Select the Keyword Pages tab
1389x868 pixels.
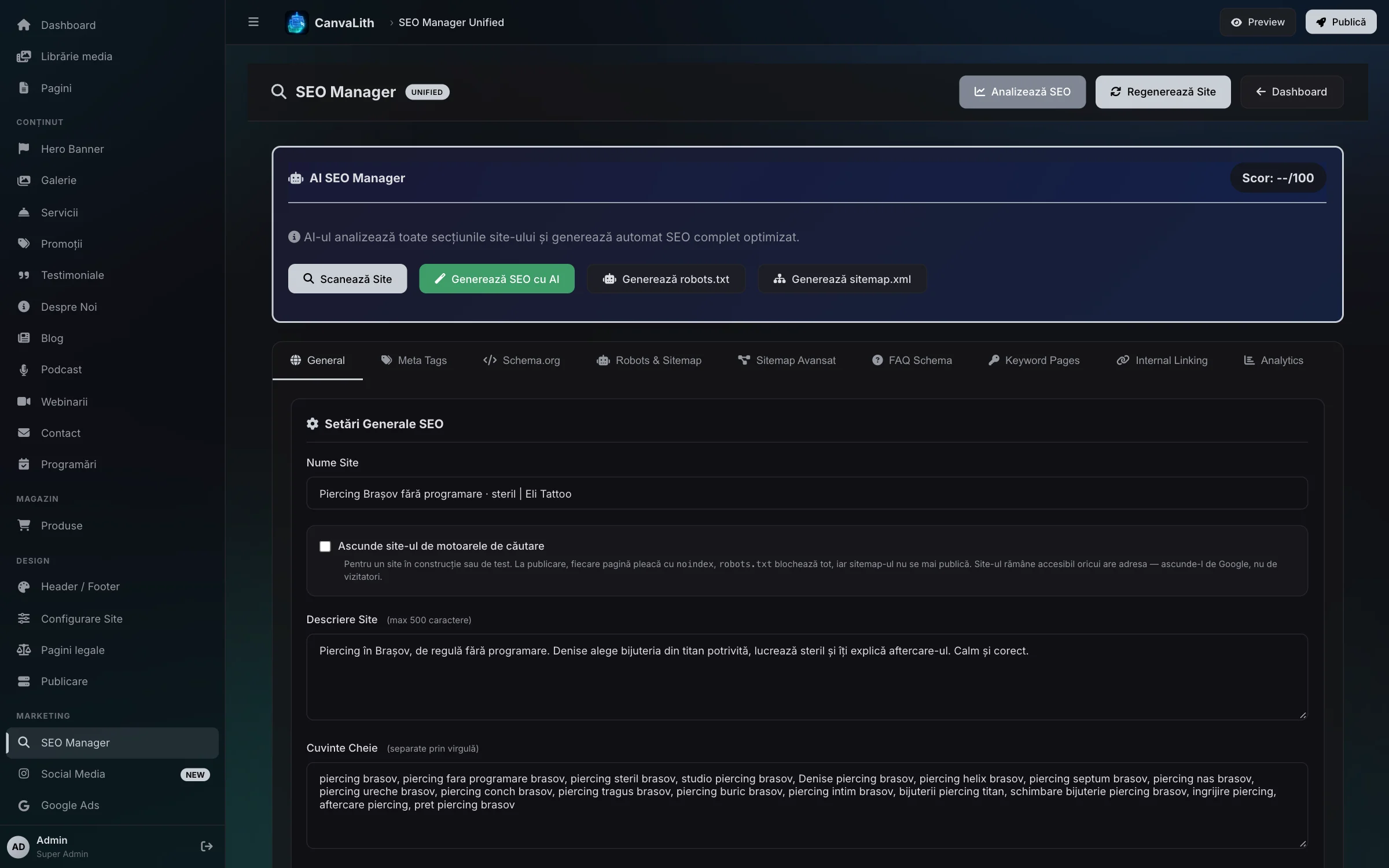(1034, 360)
